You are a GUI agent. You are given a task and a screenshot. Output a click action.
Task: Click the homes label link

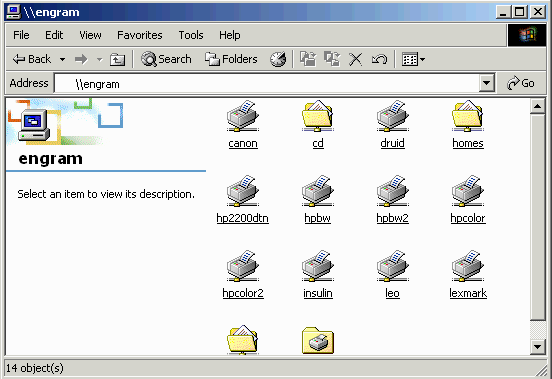[468, 143]
